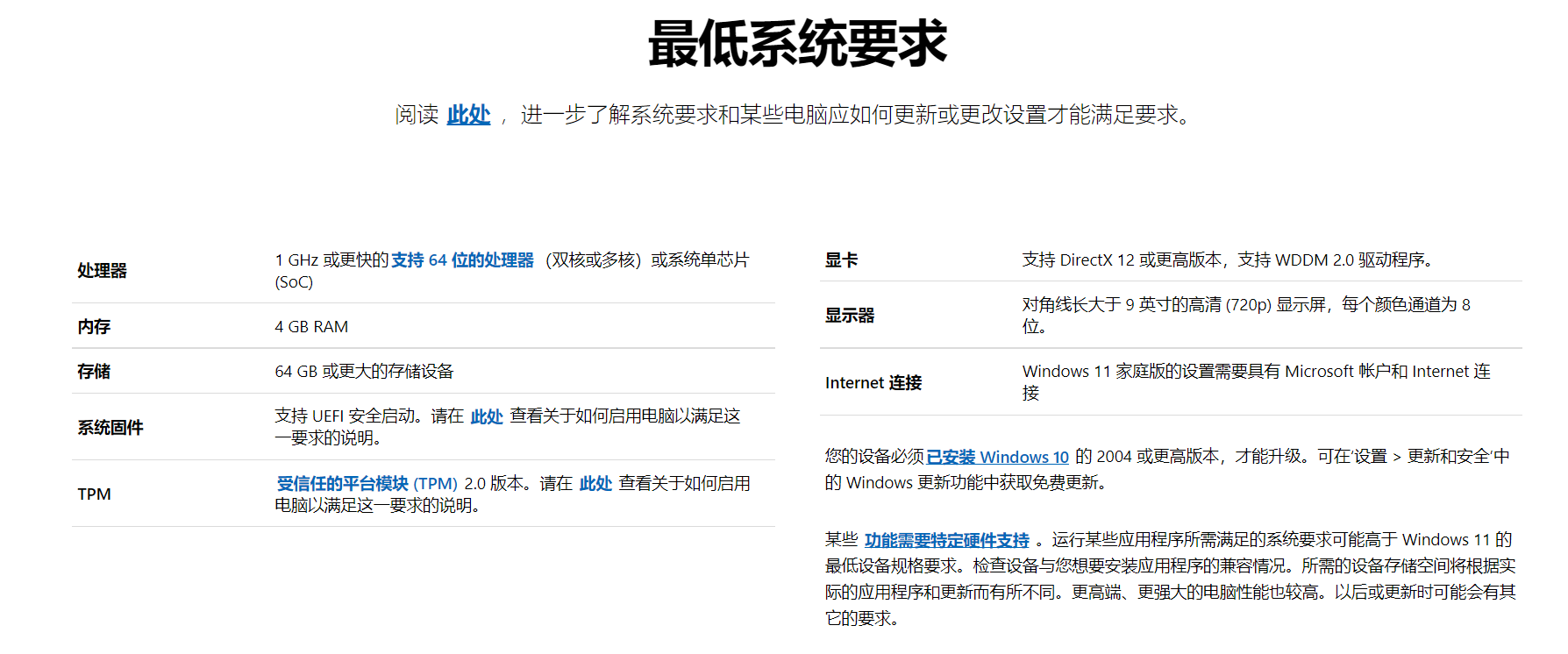Open the 受信任的平台模块 (TPM) link
Image resolution: width=1568 pixels, height=654 pixels.
coord(367,484)
